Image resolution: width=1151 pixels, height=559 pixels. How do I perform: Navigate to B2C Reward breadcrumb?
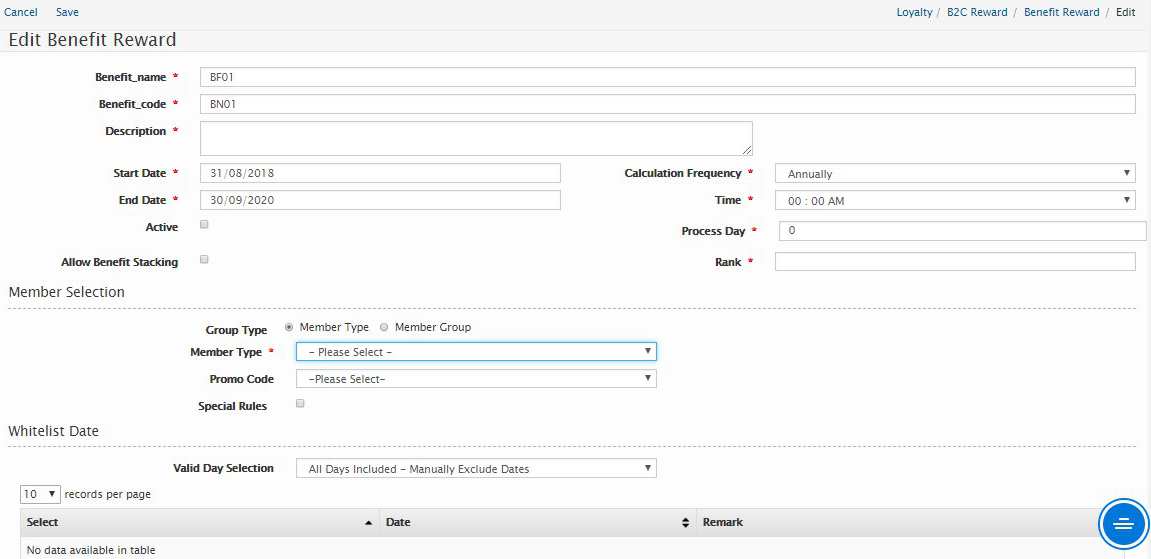976,12
